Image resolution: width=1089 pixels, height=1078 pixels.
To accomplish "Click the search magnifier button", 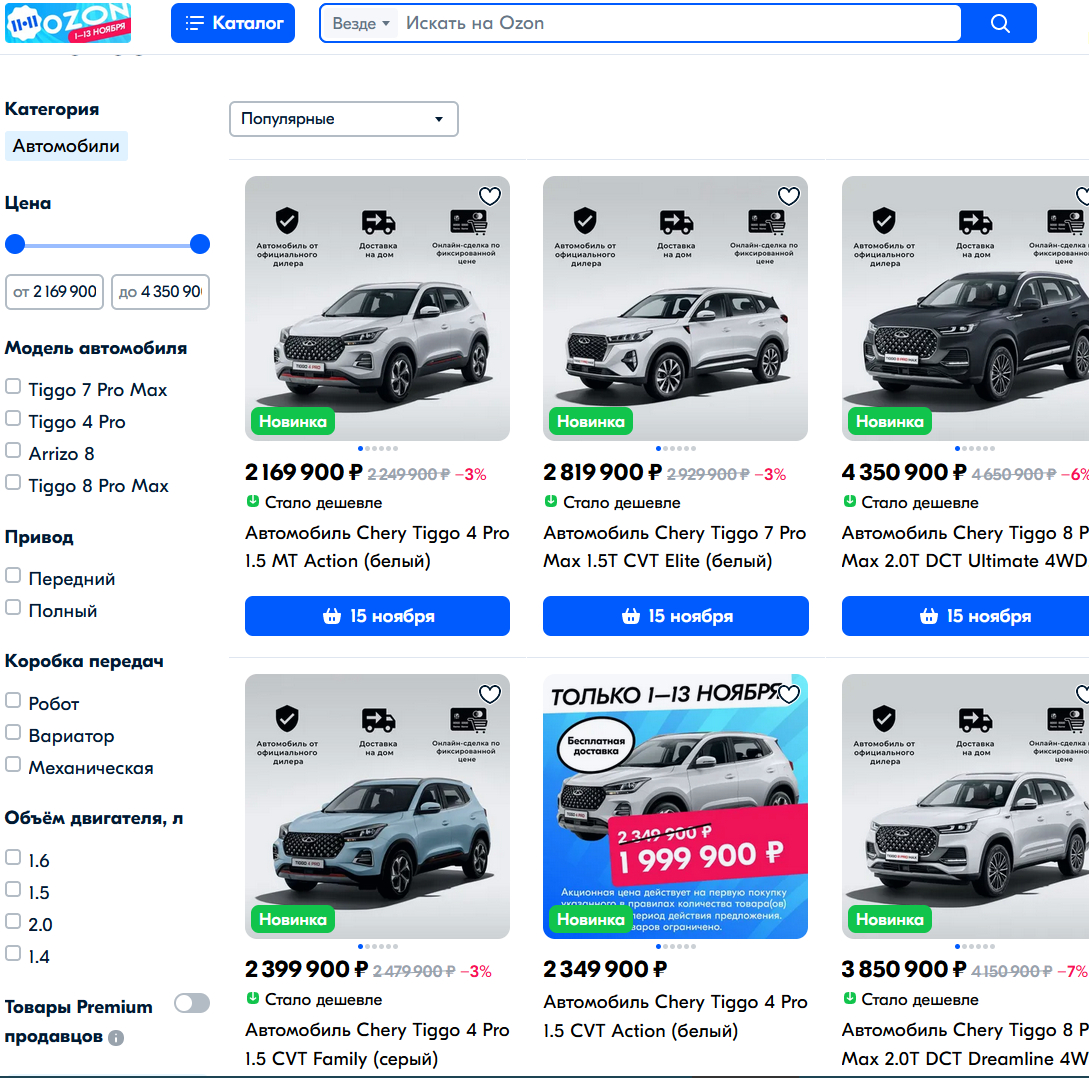I will [999, 24].
